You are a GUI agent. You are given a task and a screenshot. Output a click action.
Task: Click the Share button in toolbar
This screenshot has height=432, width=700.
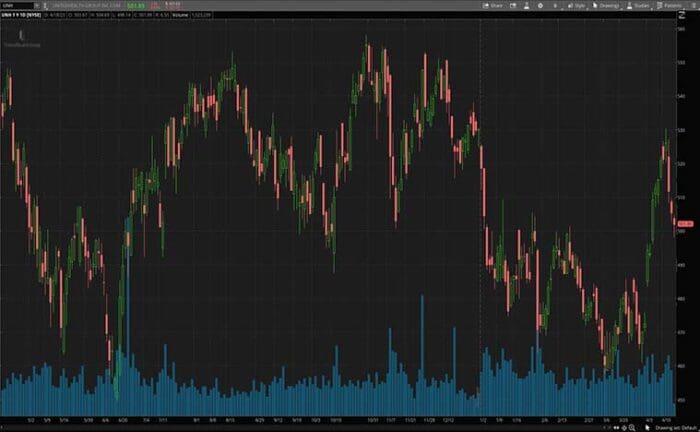[492, 5]
